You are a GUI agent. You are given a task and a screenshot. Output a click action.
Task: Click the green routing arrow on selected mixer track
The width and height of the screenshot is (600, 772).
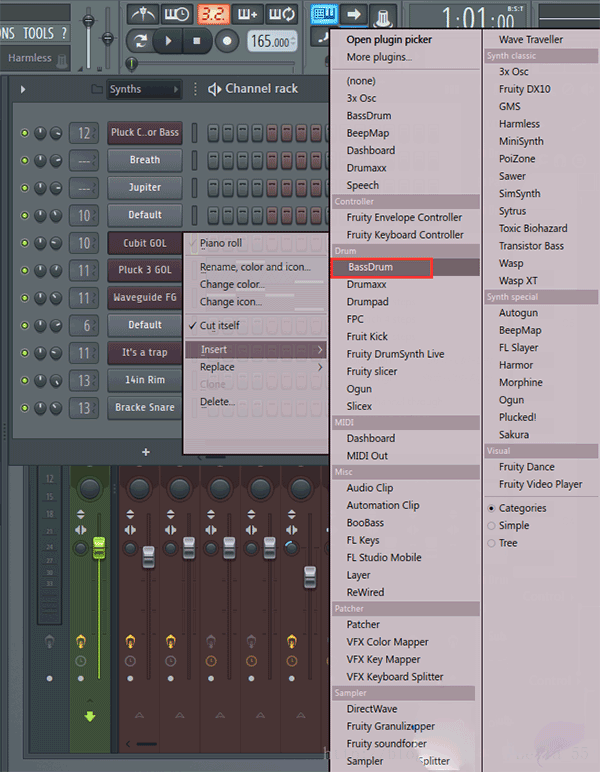(90, 716)
